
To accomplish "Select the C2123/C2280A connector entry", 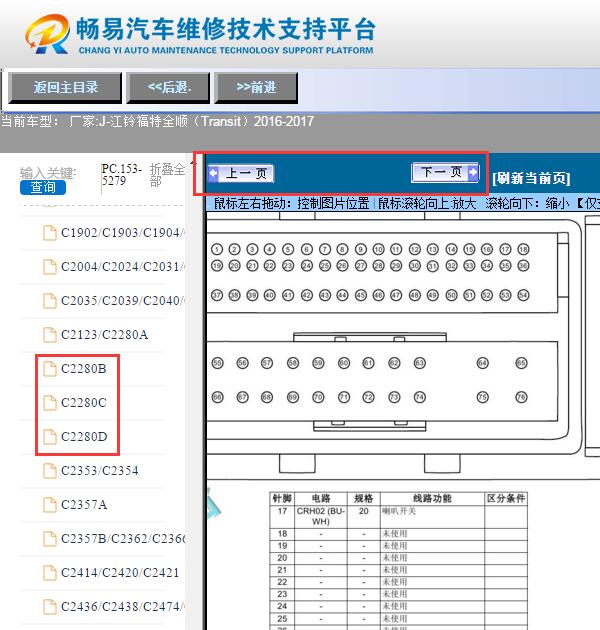I will 104,335.
